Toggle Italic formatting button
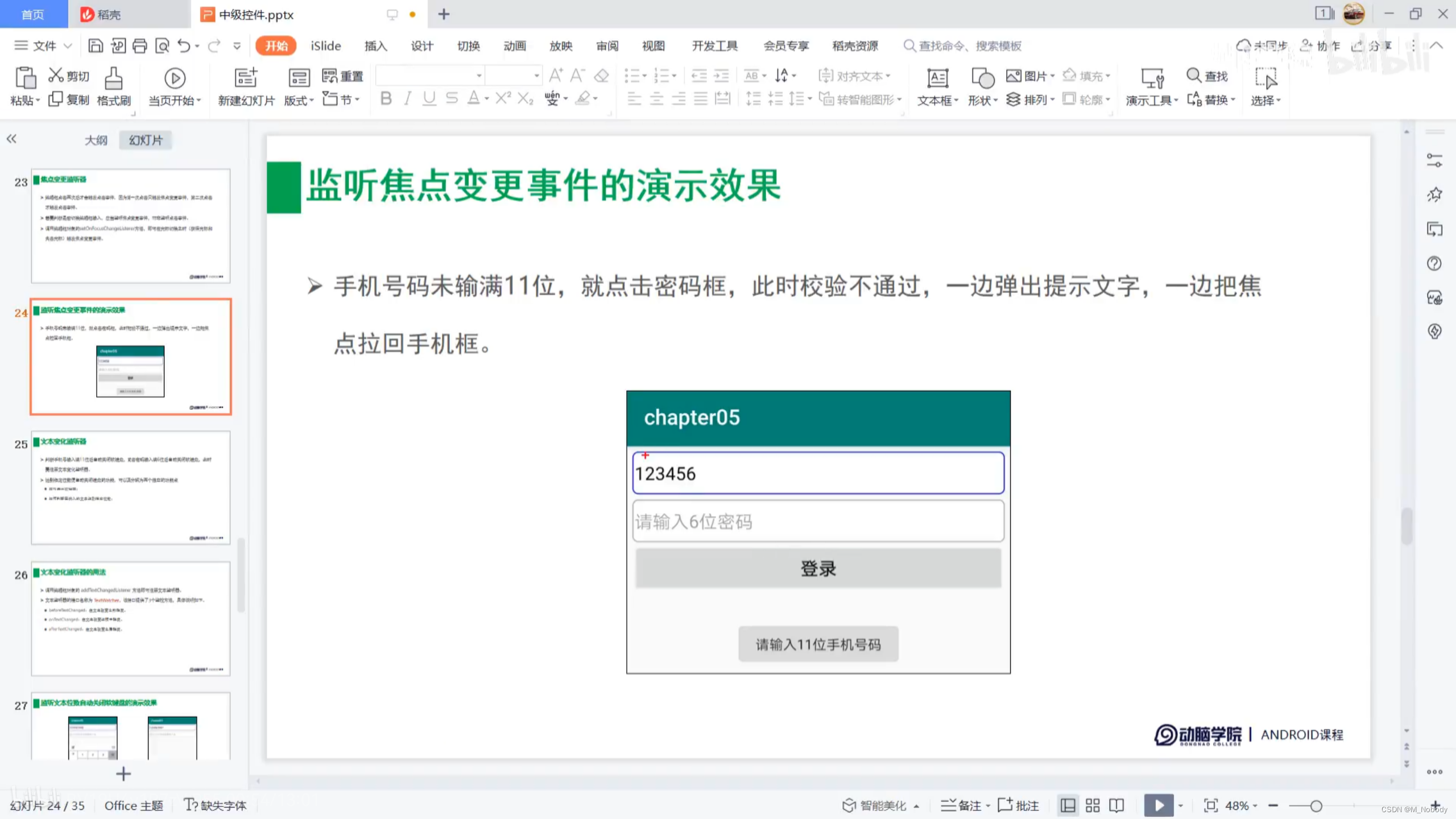The image size is (1456, 819). (x=408, y=99)
